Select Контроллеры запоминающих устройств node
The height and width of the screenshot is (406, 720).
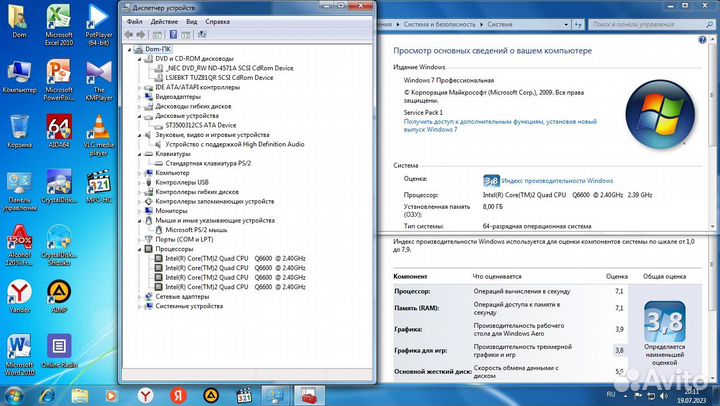coord(214,202)
